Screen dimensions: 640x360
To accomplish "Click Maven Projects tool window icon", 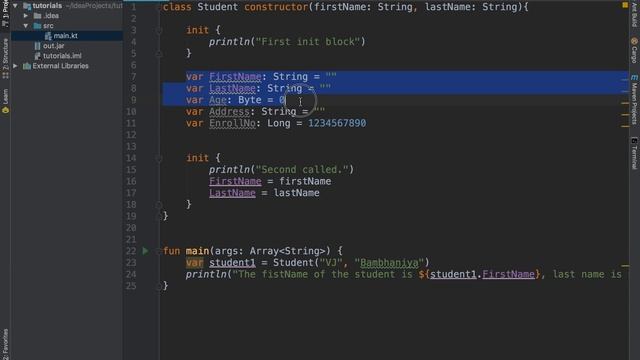I will pyautogui.click(x=634, y=77).
